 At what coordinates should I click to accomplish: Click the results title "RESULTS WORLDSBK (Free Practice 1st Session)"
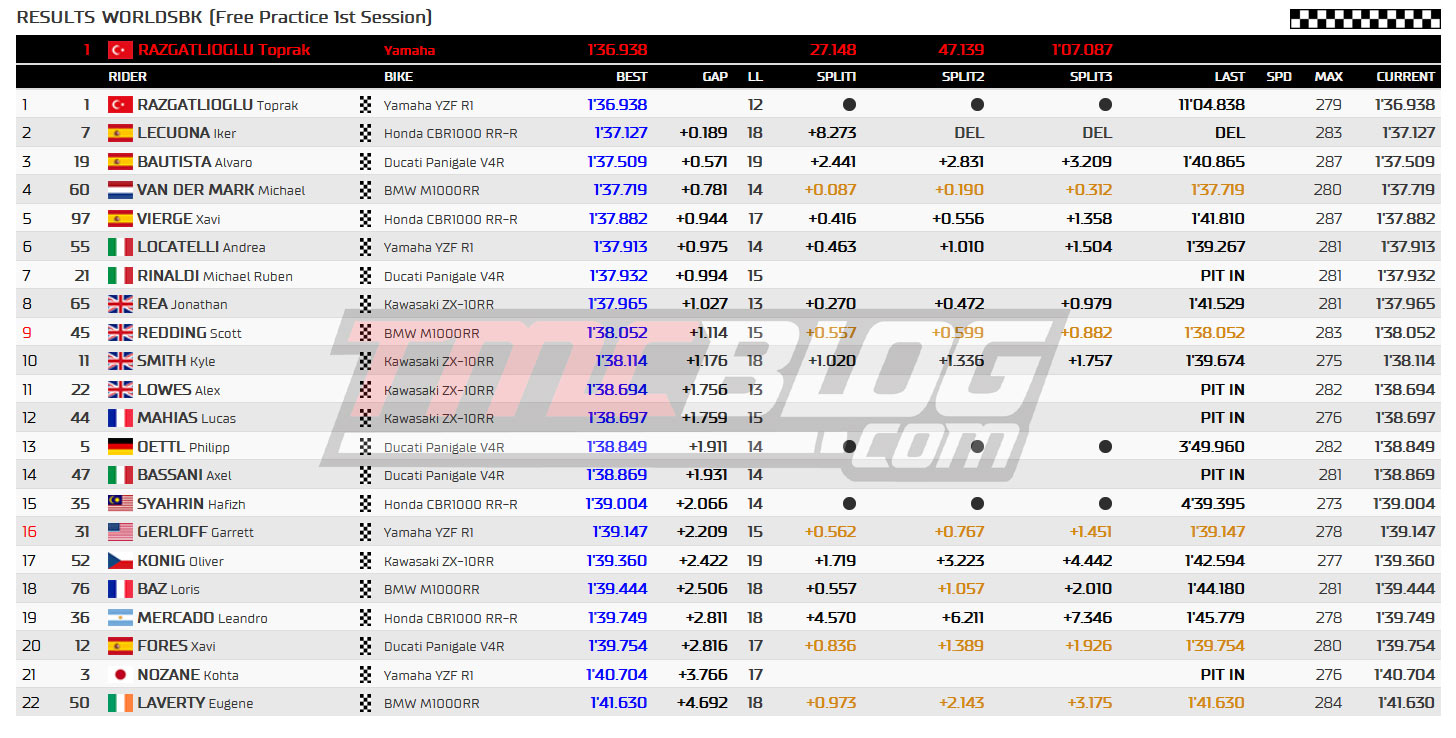coord(225,17)
